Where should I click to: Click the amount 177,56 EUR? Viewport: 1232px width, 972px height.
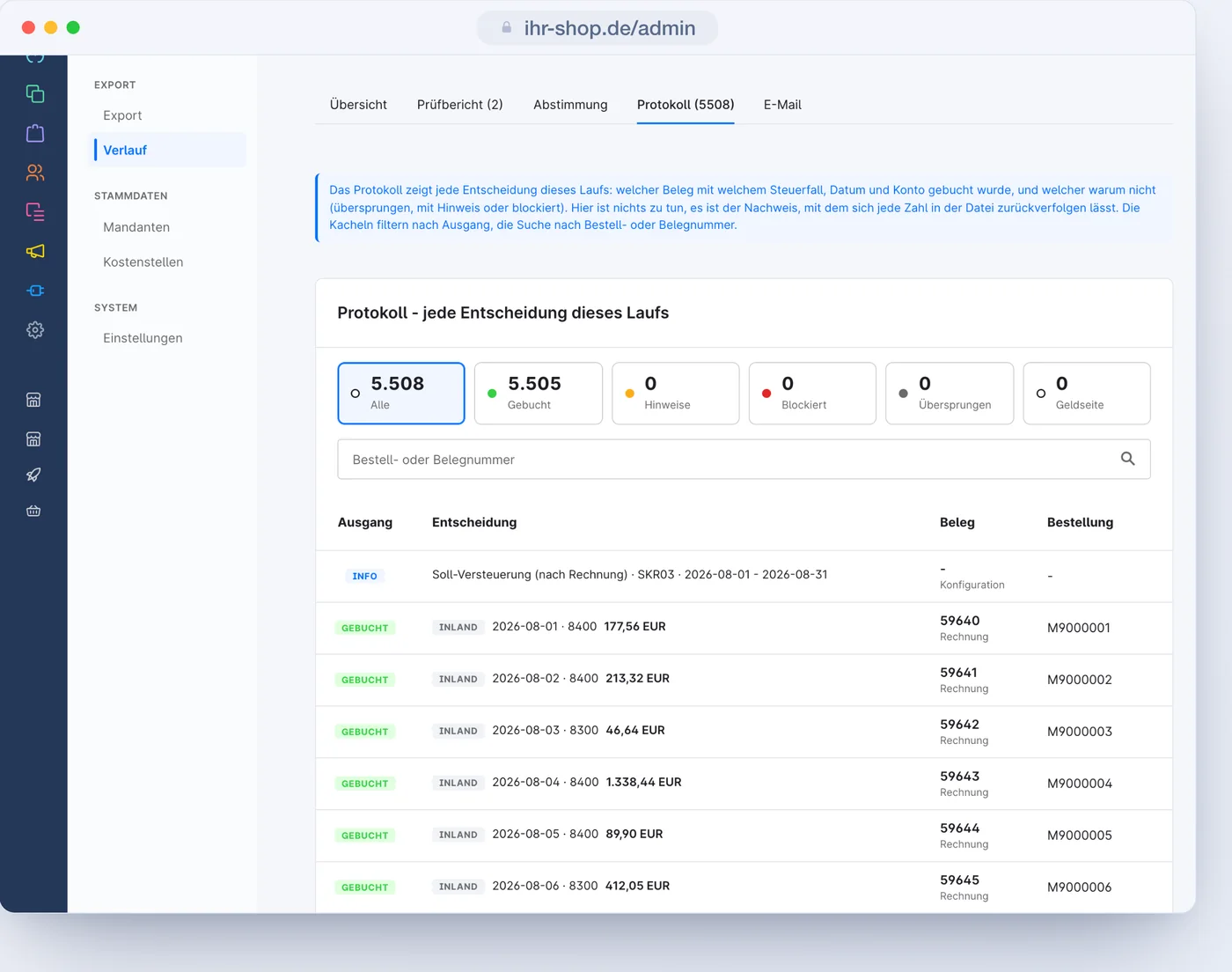click(x=635, y=627)
